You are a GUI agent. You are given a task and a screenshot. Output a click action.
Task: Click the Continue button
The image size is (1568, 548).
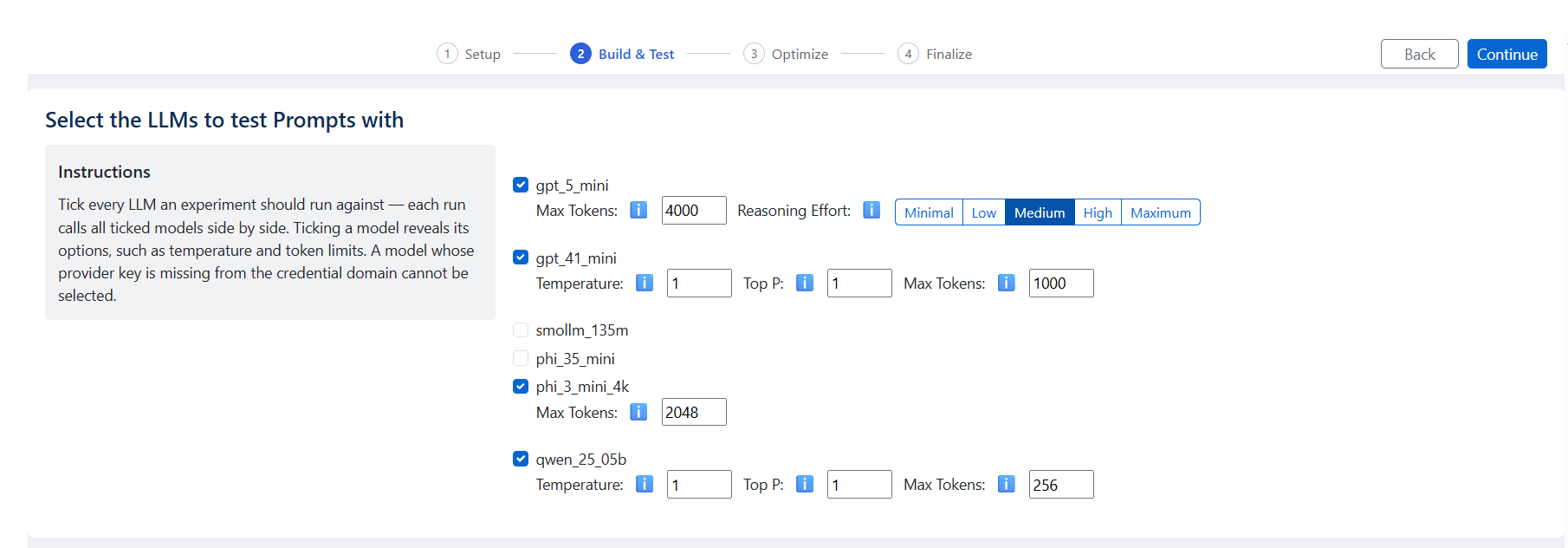tap(1506, 54)
